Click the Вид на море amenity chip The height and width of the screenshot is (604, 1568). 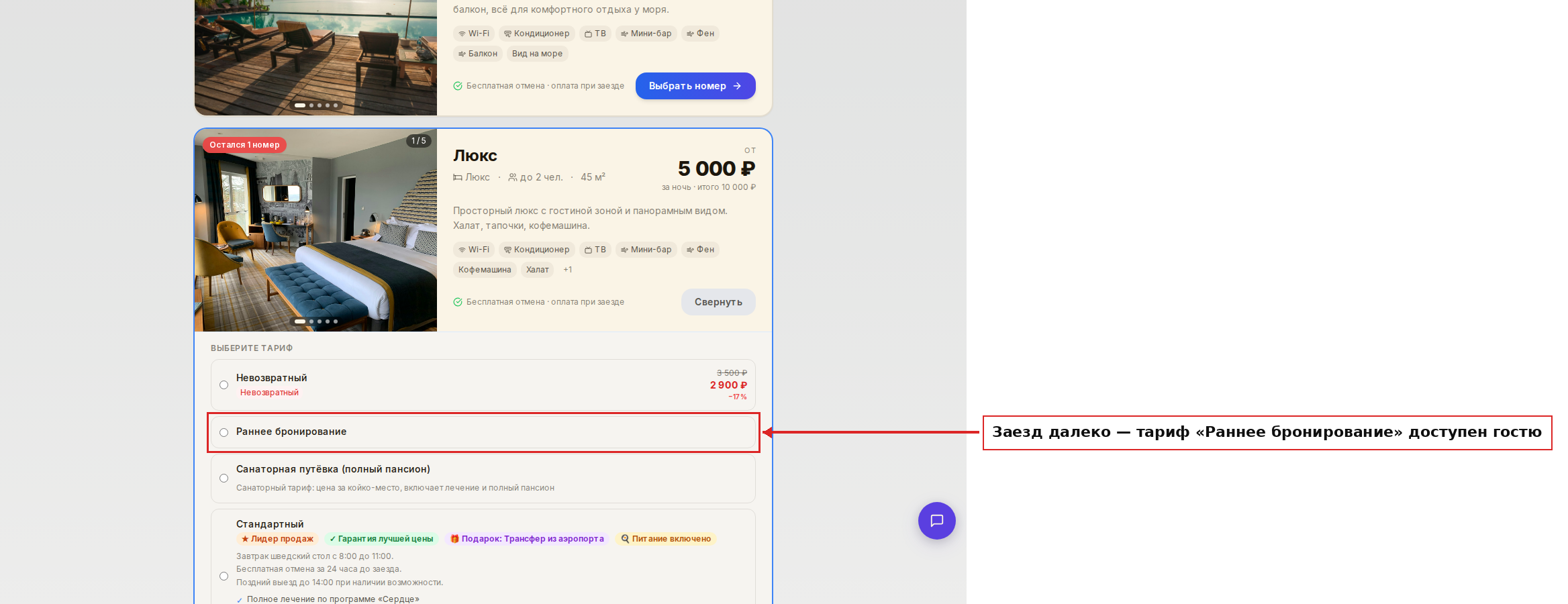coord(538,54)
